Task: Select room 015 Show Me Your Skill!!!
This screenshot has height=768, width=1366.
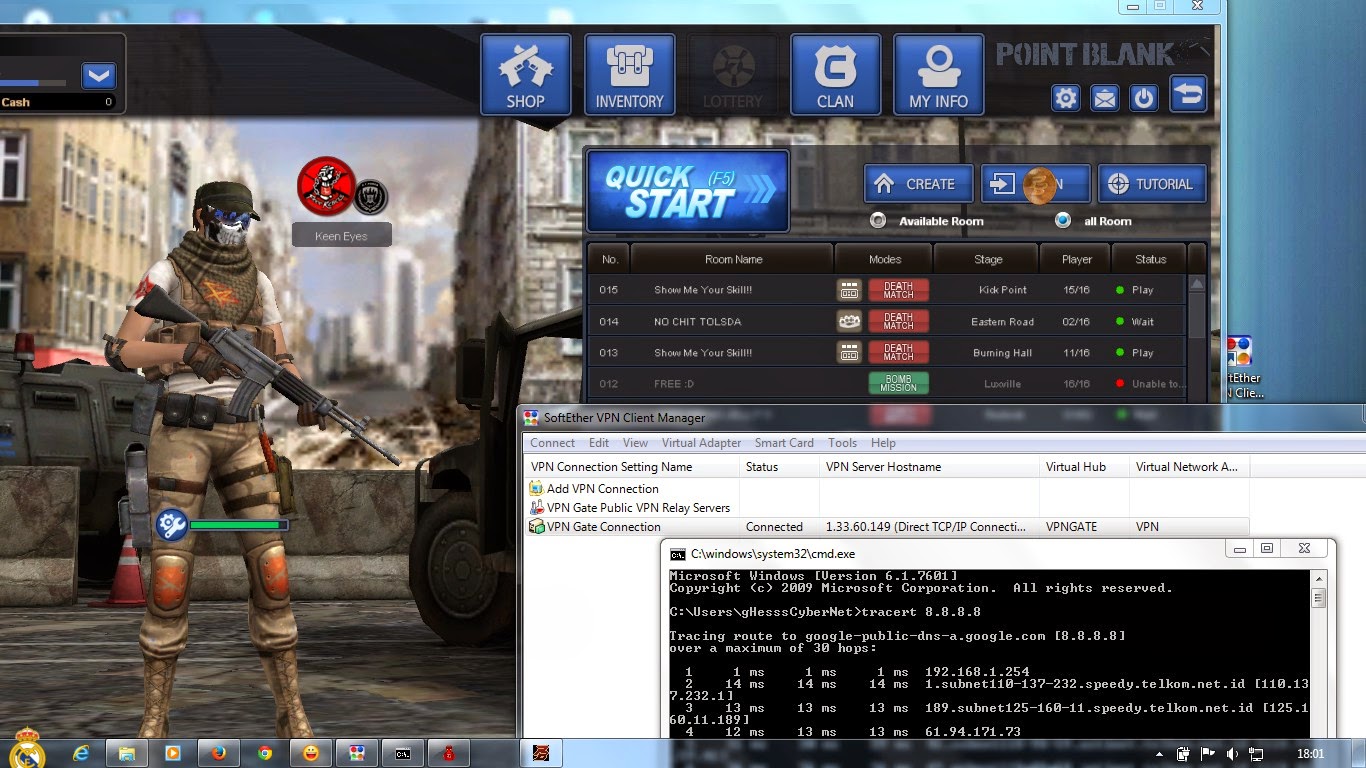Action: (886, 290)
